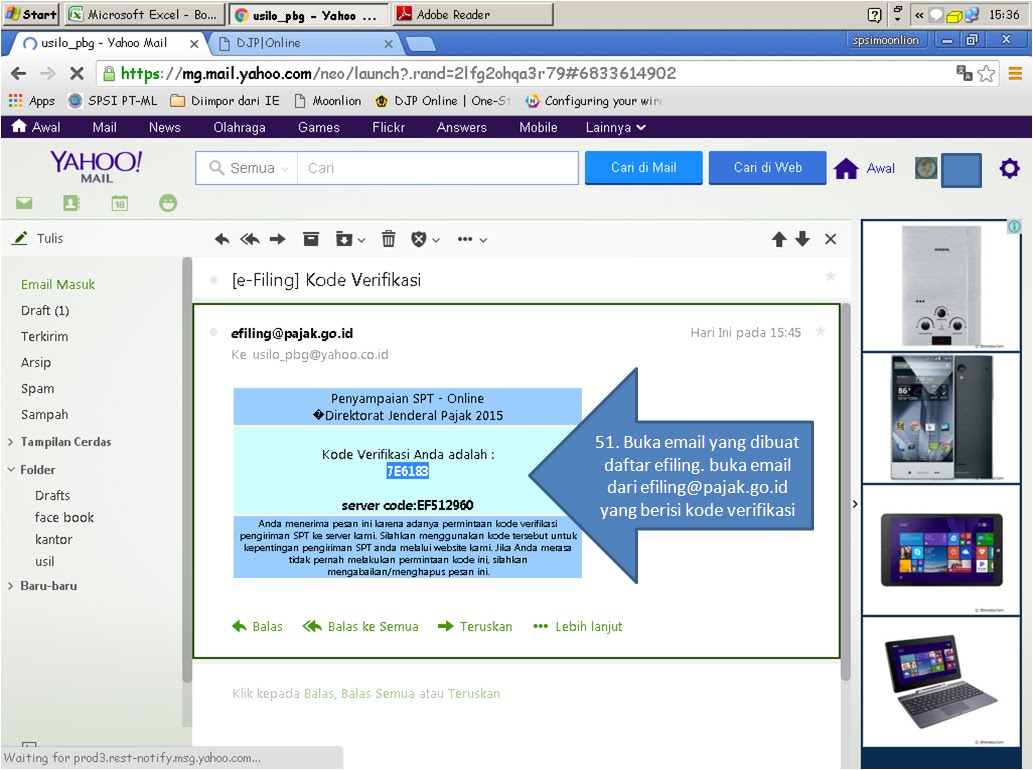Click the Forward arrow icon in mail toolbar
Viewport: 1033px width, 770px height.
[x=277, y=239]
